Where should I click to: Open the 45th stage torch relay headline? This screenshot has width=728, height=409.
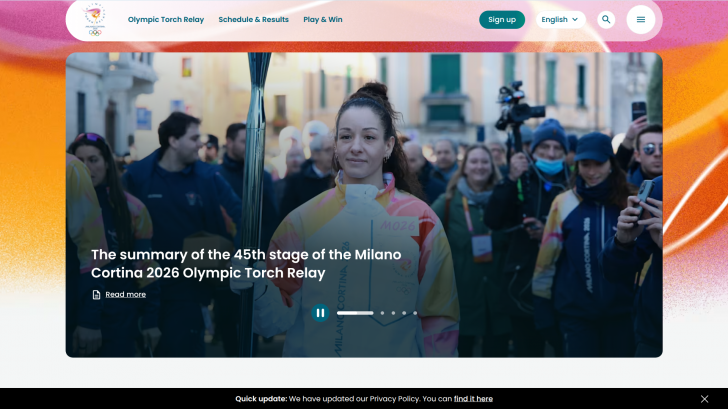(x=246, y=264)
